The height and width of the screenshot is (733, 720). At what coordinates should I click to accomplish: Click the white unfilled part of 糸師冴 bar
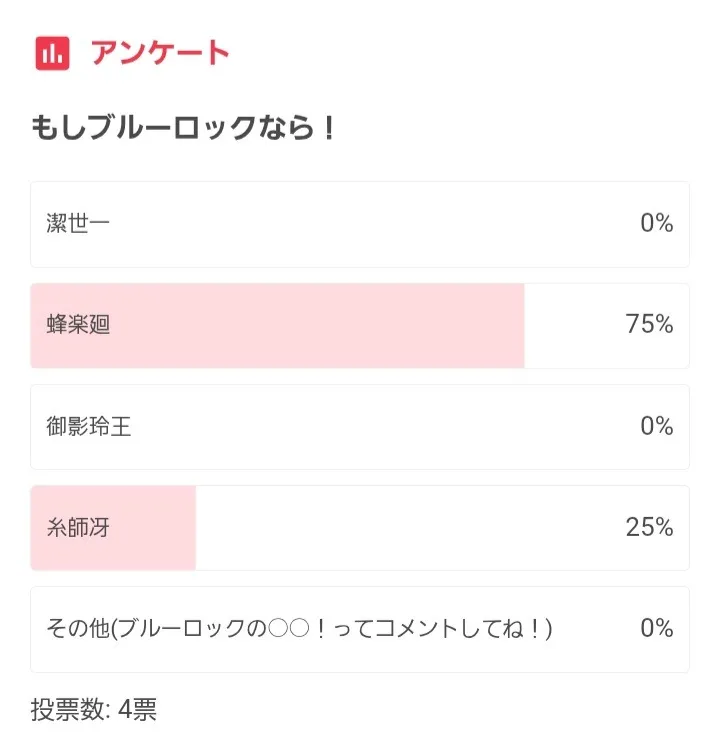400,528
